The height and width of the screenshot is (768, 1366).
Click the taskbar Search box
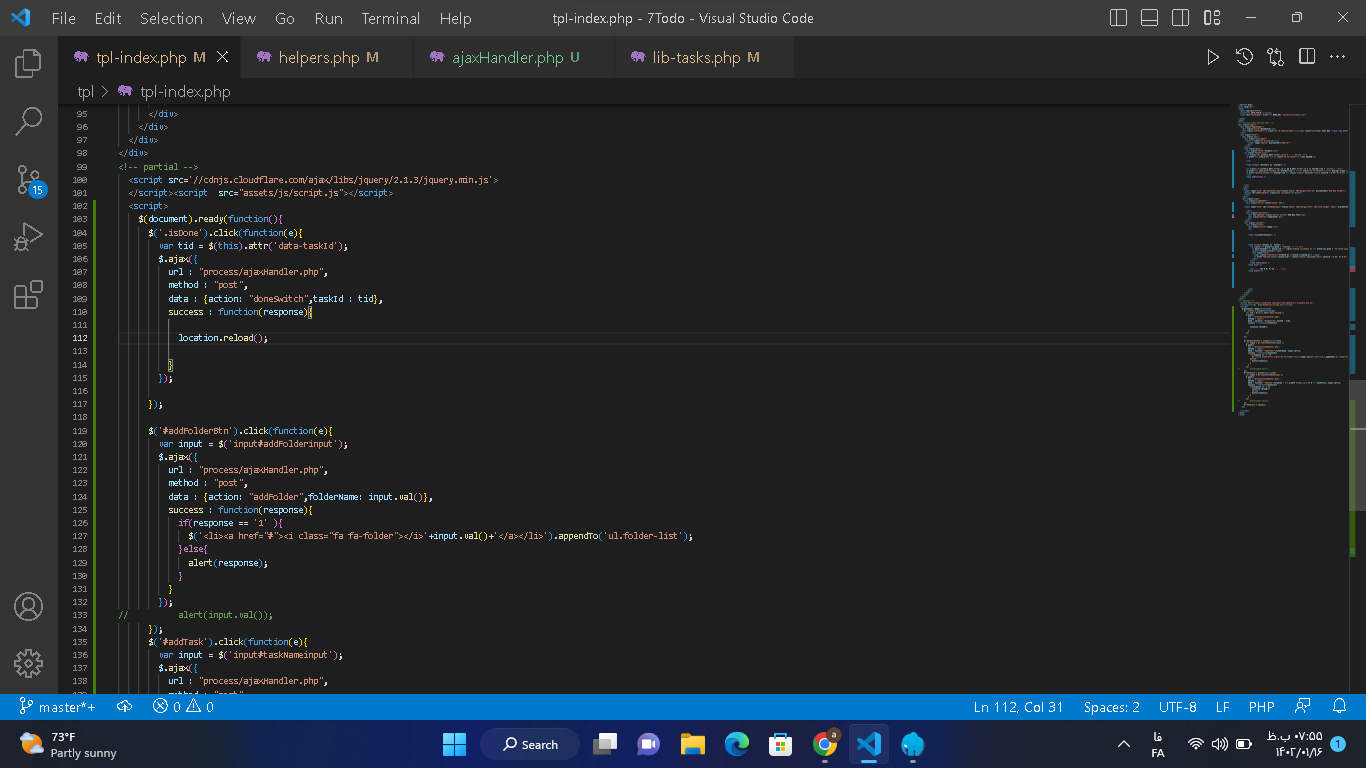point(530,744)
